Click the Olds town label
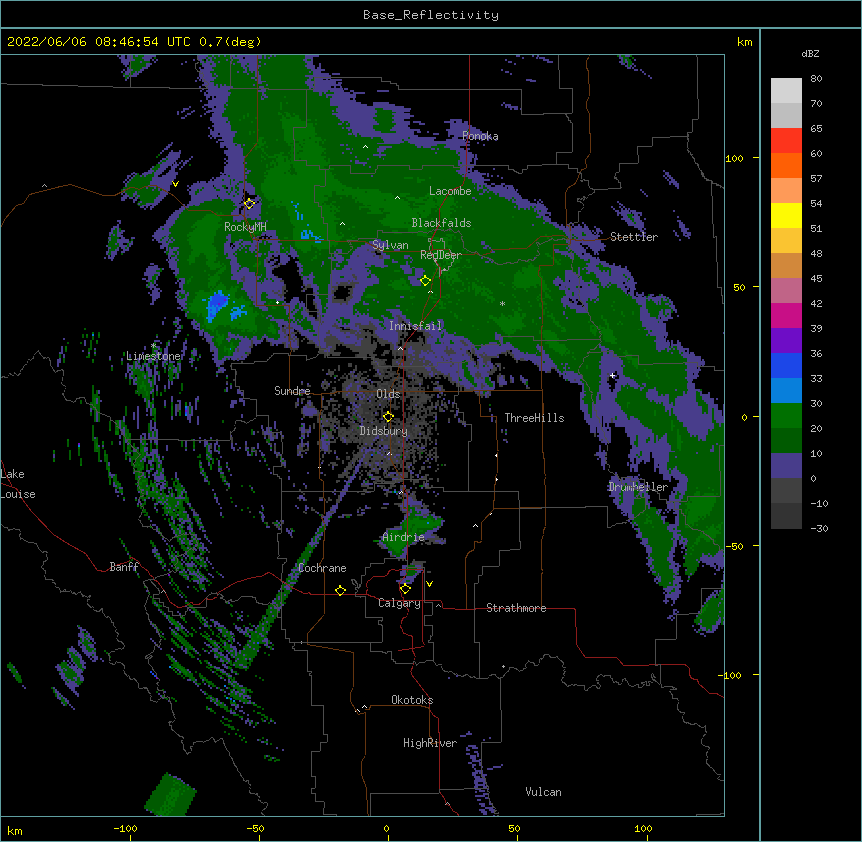 pos(388,394)
